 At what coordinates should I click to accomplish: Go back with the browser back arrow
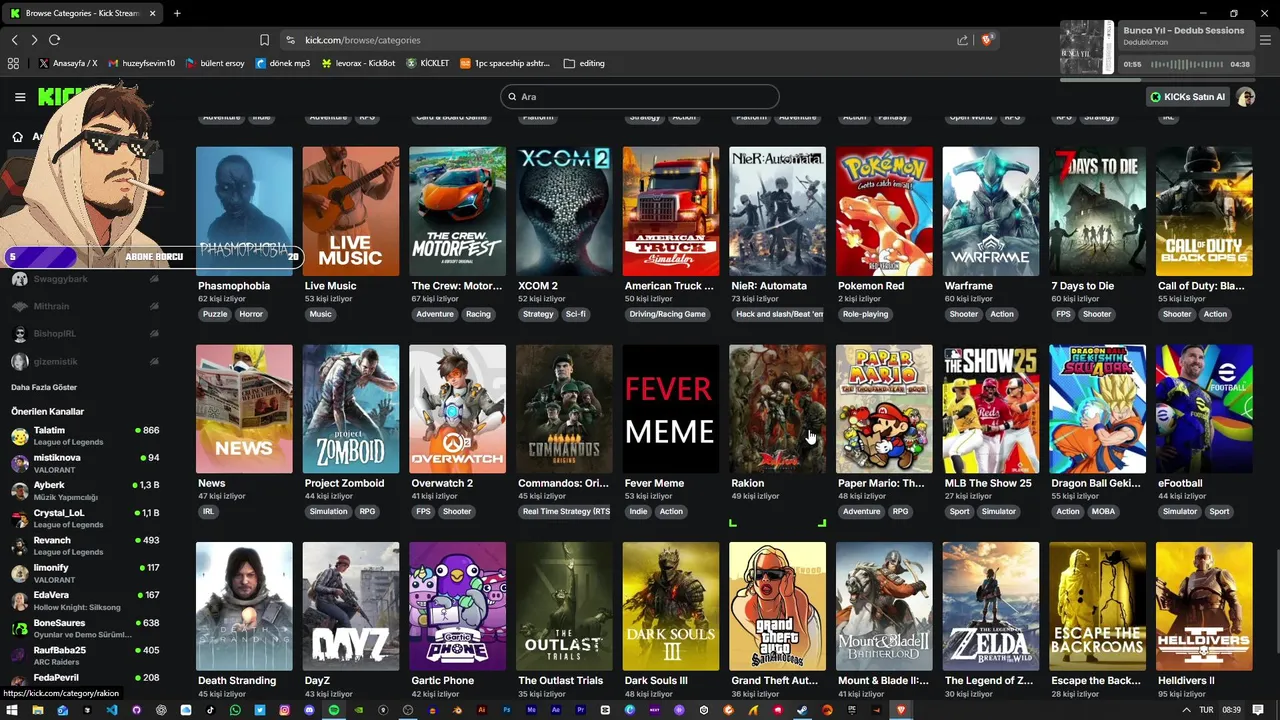(x=14, y=40)
